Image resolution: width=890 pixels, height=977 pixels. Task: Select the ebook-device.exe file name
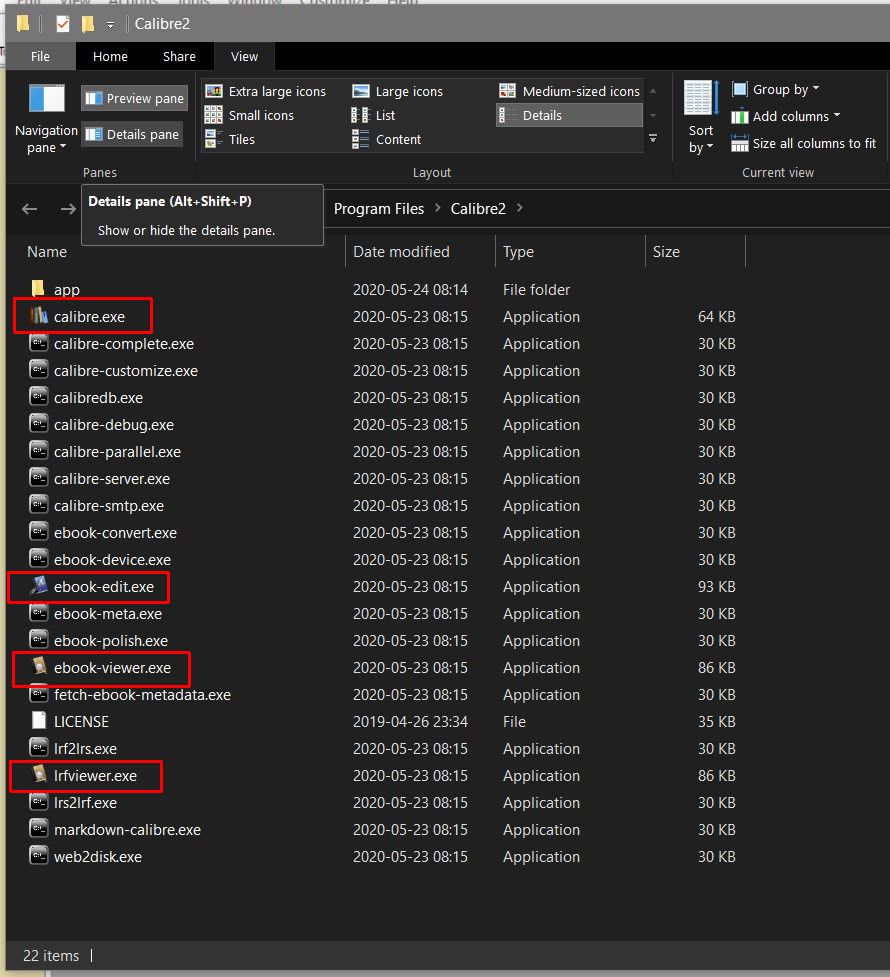click(x=112, y=560)
